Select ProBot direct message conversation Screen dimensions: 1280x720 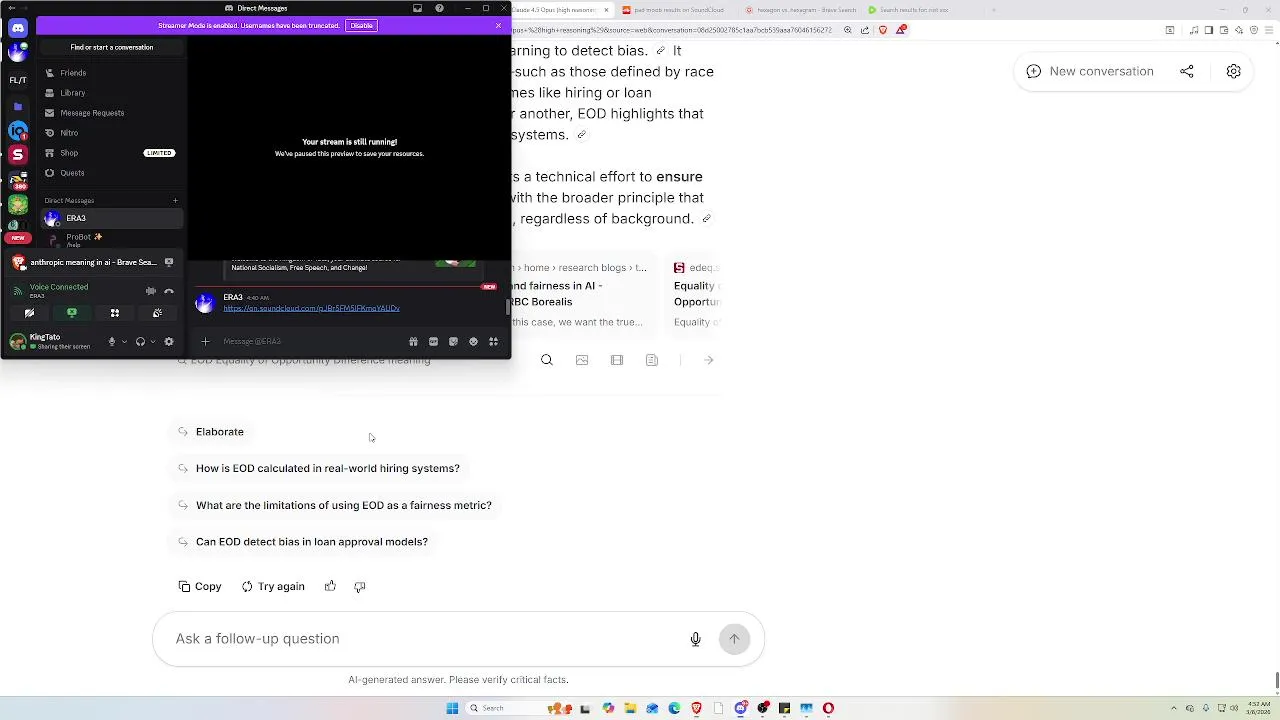click(x=111, y=238)
